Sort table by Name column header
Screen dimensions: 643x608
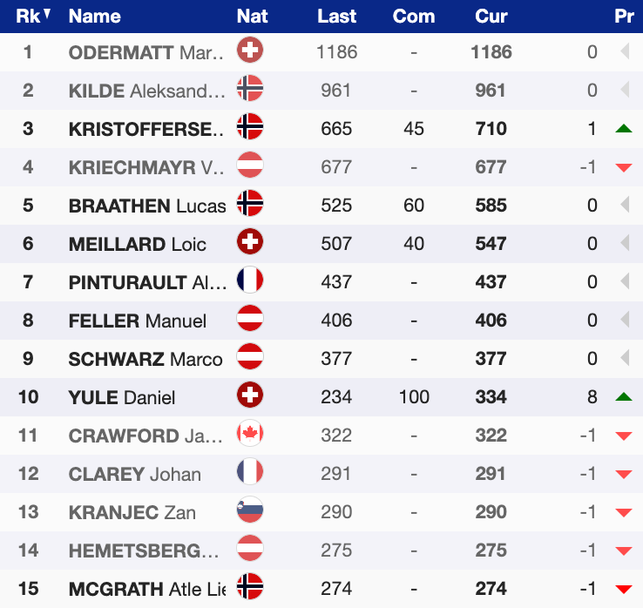click(x=95, y=16)
